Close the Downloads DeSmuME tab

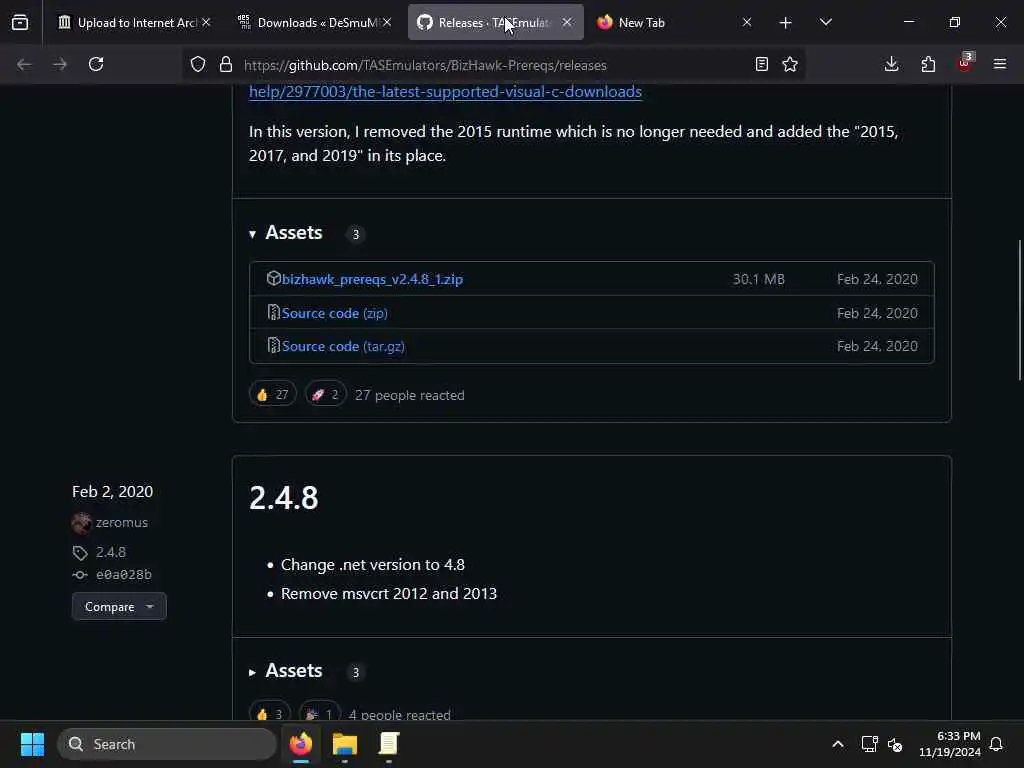387,22
